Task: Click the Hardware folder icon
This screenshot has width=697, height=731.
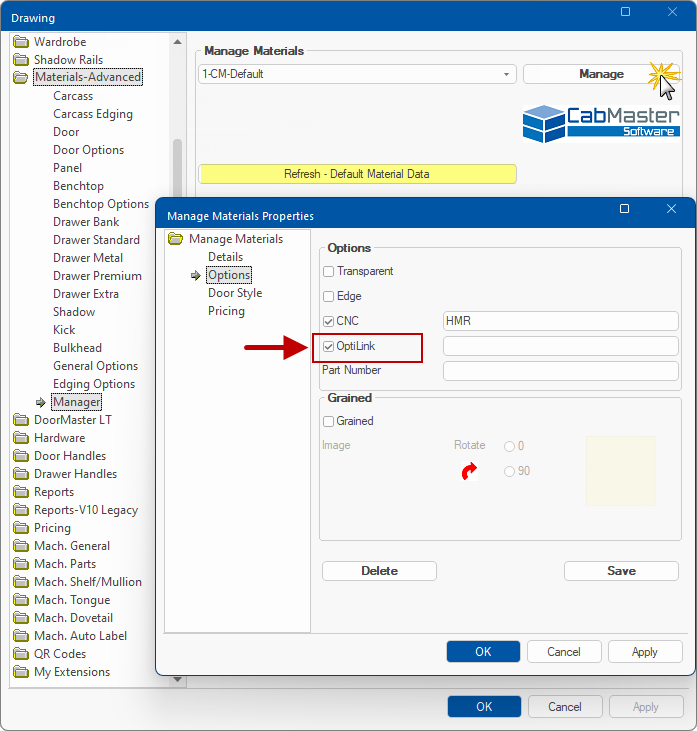Action: tap(21, 438)
